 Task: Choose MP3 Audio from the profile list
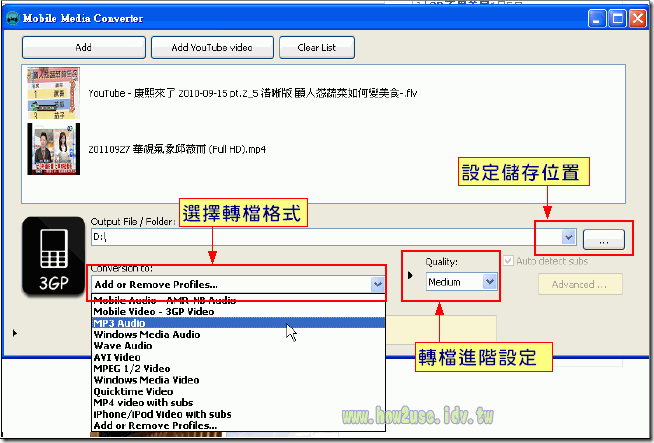pos(119,324)
